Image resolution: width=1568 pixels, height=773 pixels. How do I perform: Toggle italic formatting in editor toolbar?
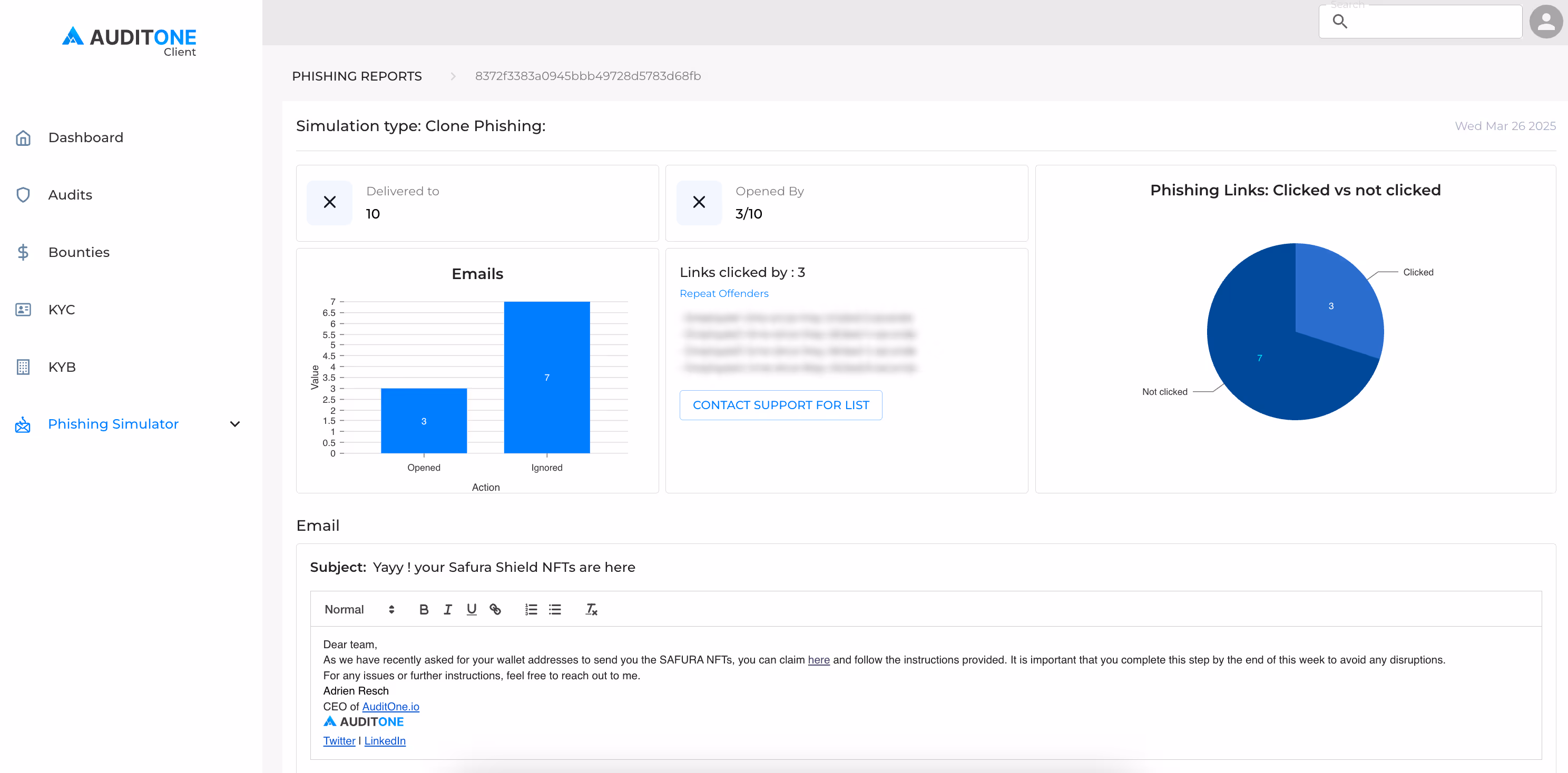[x=447, y=609]
